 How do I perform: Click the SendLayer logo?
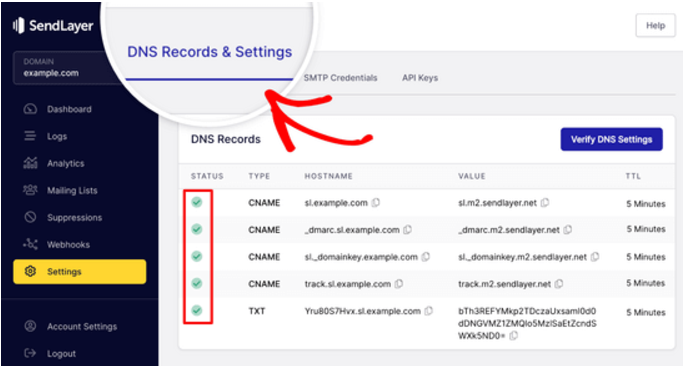[x=53, y=26]
